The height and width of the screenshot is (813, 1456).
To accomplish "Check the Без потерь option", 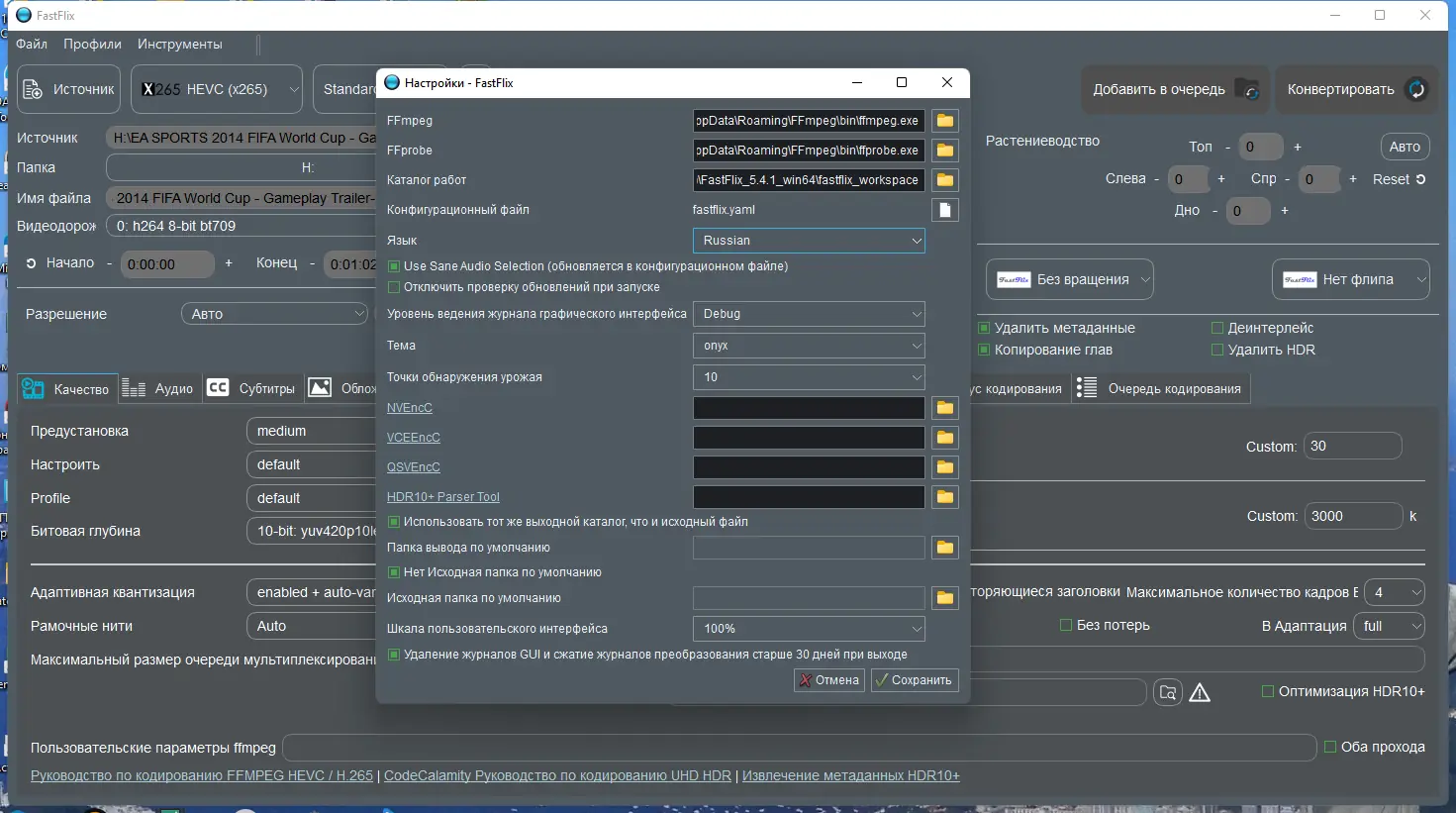I will tap(1066, 625).
